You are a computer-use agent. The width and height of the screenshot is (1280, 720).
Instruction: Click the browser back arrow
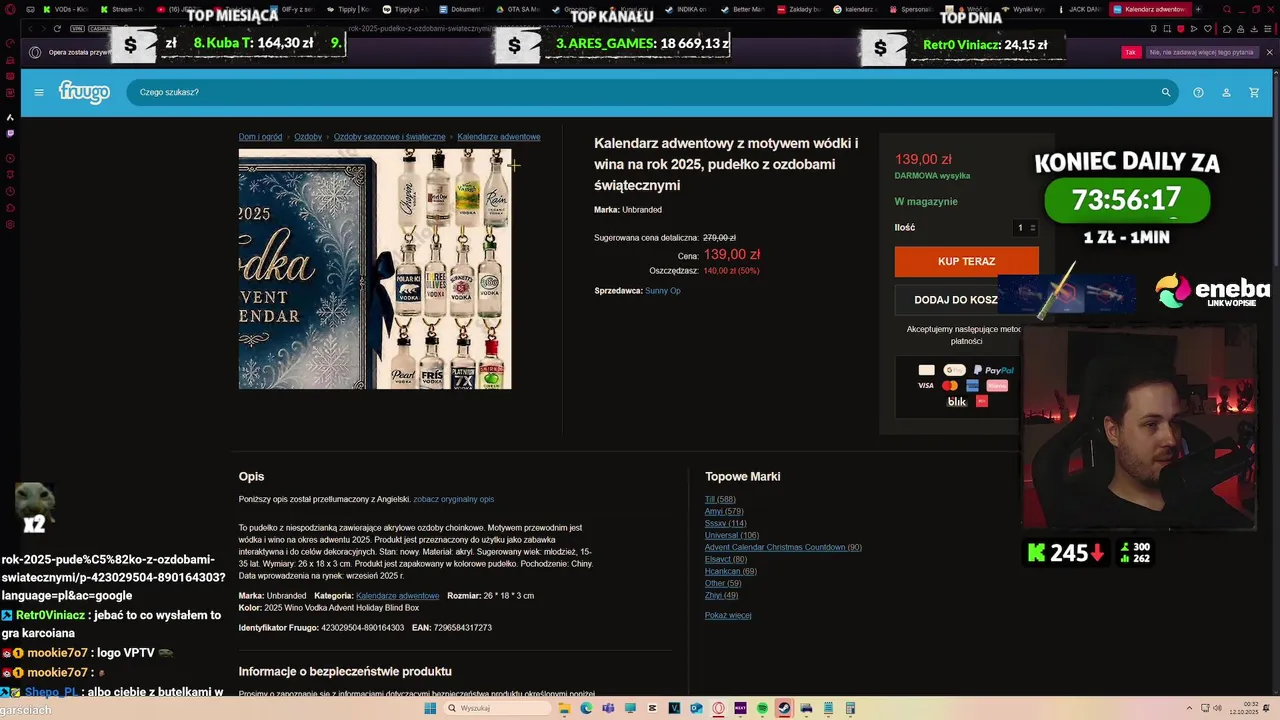(28, 29)
